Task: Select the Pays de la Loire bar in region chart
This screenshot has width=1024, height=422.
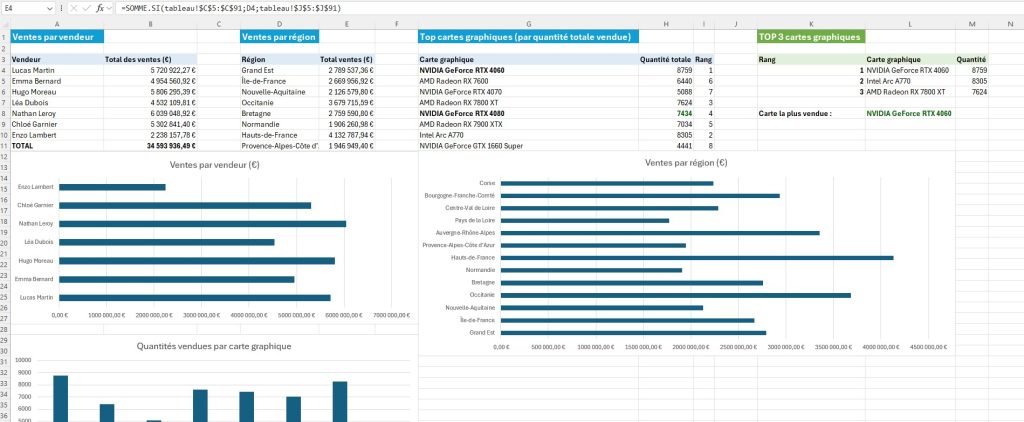Action: tap(584, 221)
